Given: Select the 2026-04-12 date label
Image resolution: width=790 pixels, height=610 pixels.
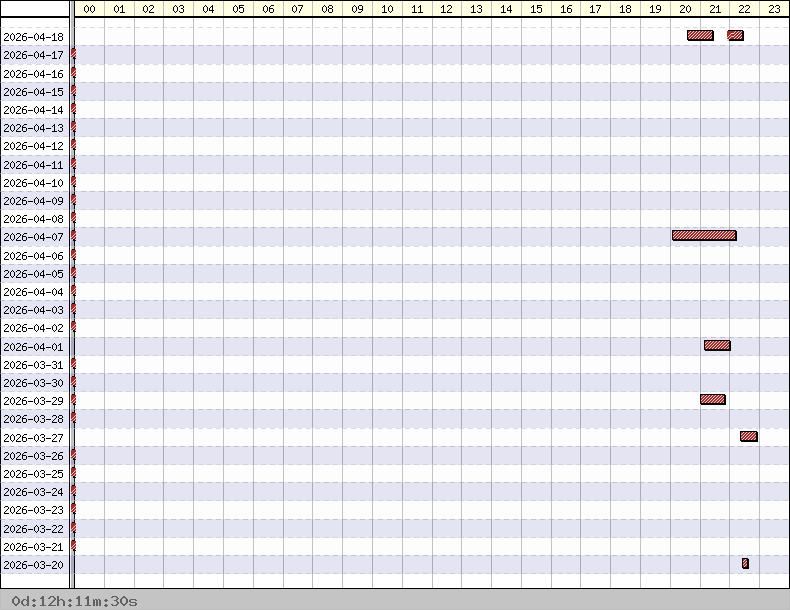Looking at the screenshot, I should pos(34,146).
